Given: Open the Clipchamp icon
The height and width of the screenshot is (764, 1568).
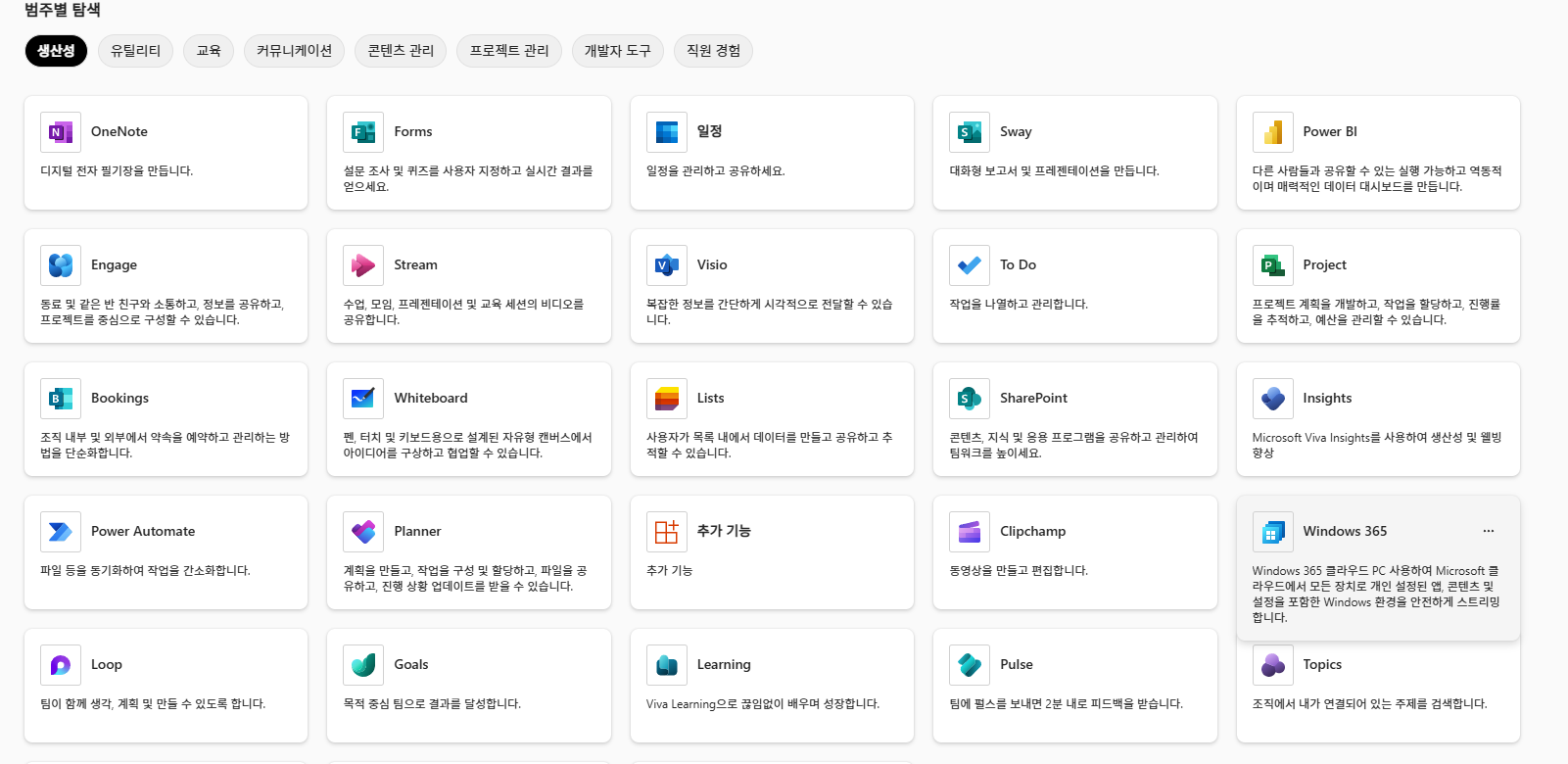Looking at the screenshot, I should tap(970, 531).
